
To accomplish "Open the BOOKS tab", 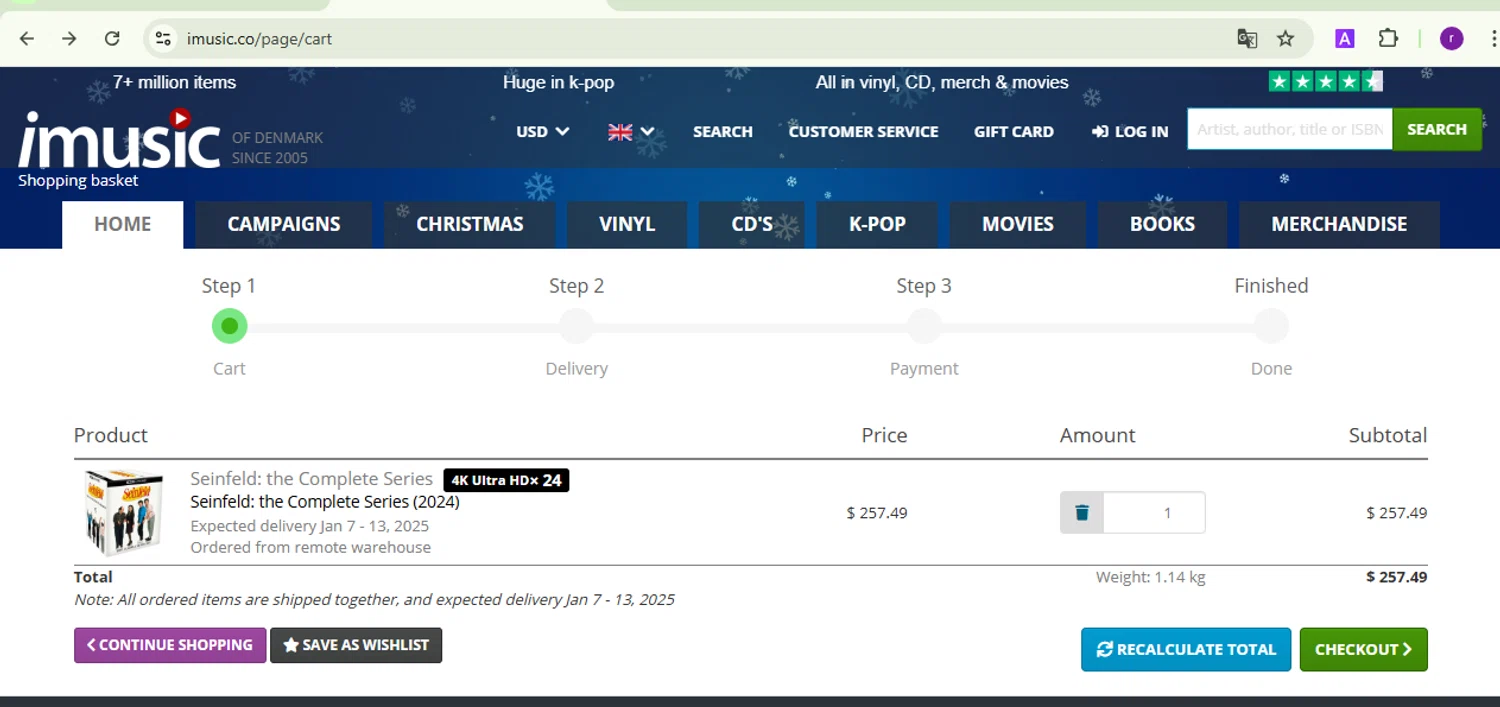I will tap(1162, 224).
